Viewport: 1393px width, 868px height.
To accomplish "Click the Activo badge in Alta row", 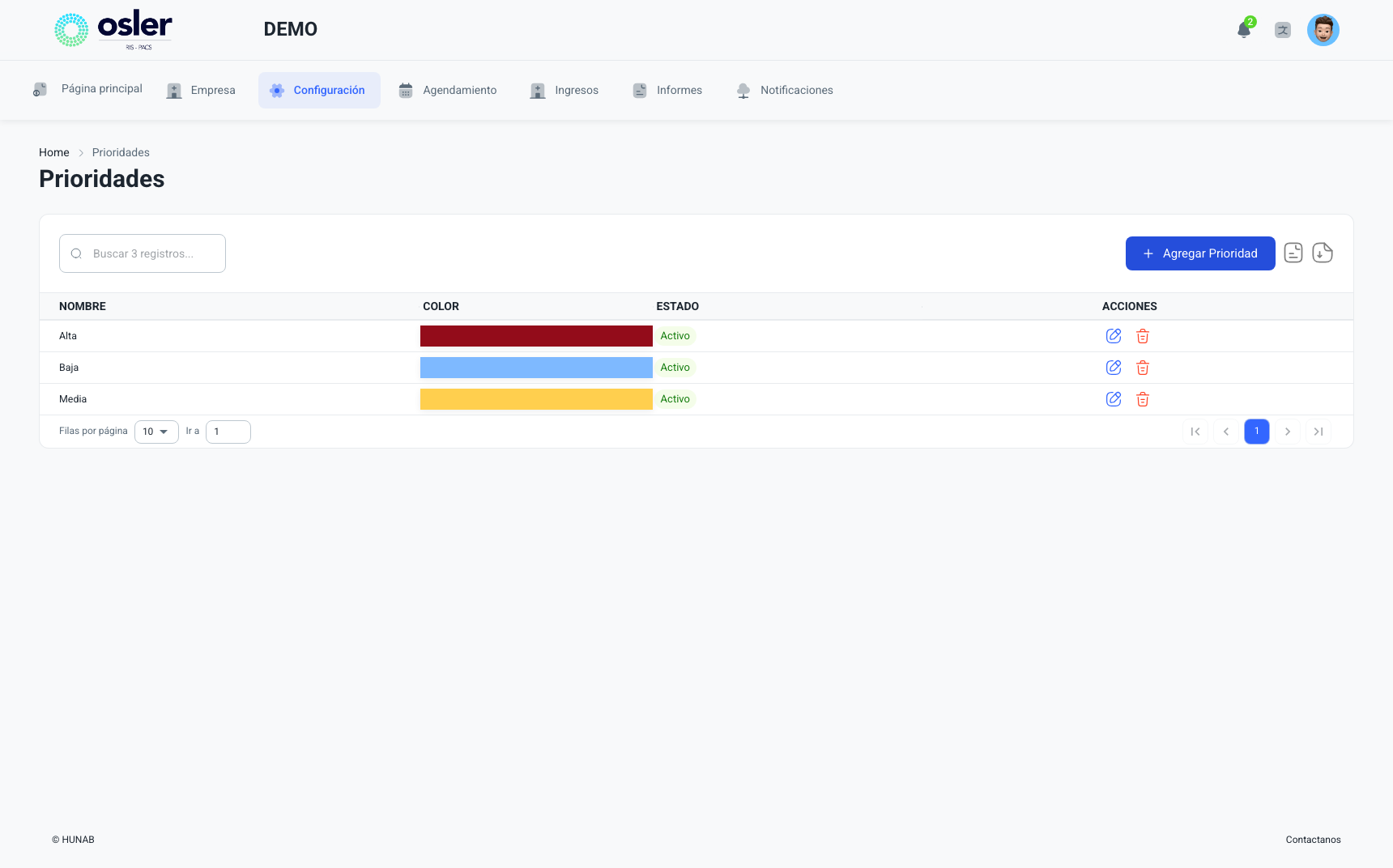I will pos(675,336).
